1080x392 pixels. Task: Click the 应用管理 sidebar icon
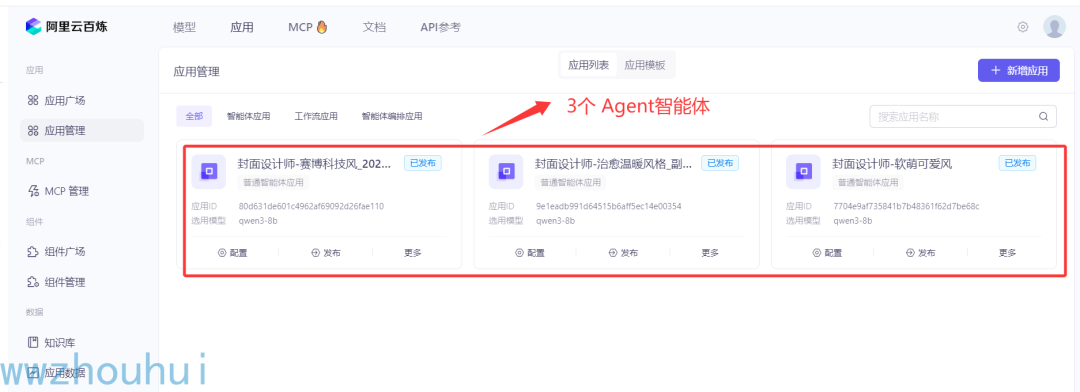pyautogui.click(x=32, y=130)
